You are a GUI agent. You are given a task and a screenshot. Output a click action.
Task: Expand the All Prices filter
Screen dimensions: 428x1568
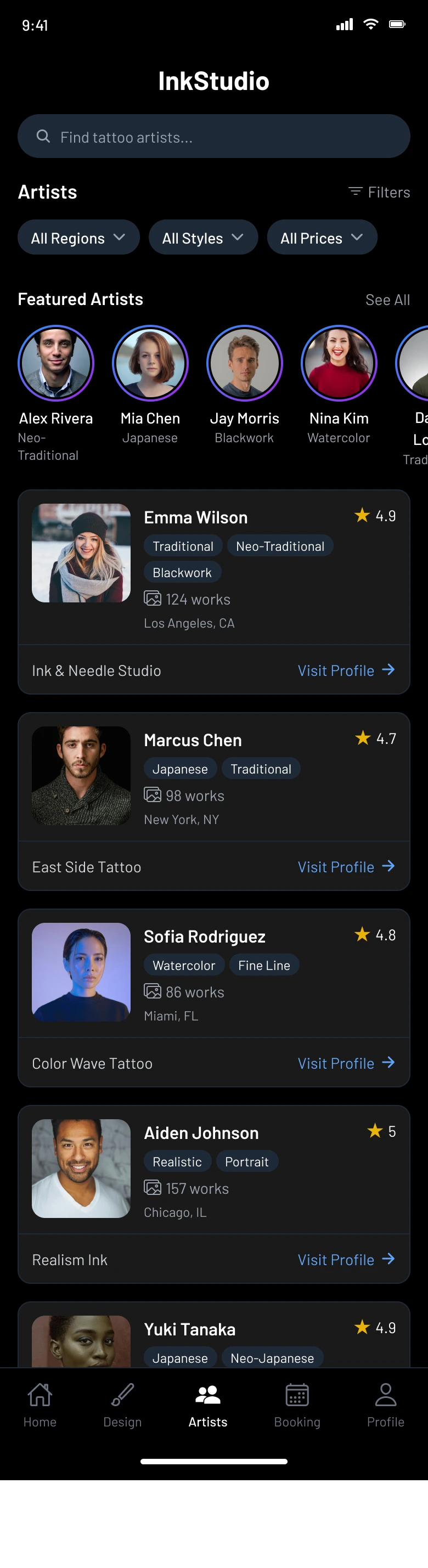[322, 238]
